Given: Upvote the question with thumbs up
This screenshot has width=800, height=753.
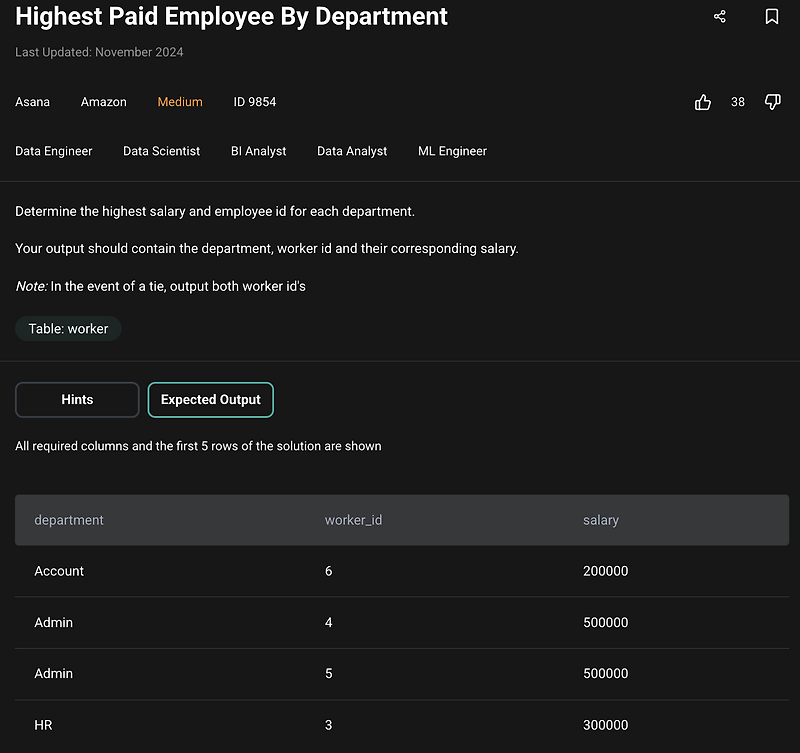Looking at the screenshot, I should (x=702, y=101).
